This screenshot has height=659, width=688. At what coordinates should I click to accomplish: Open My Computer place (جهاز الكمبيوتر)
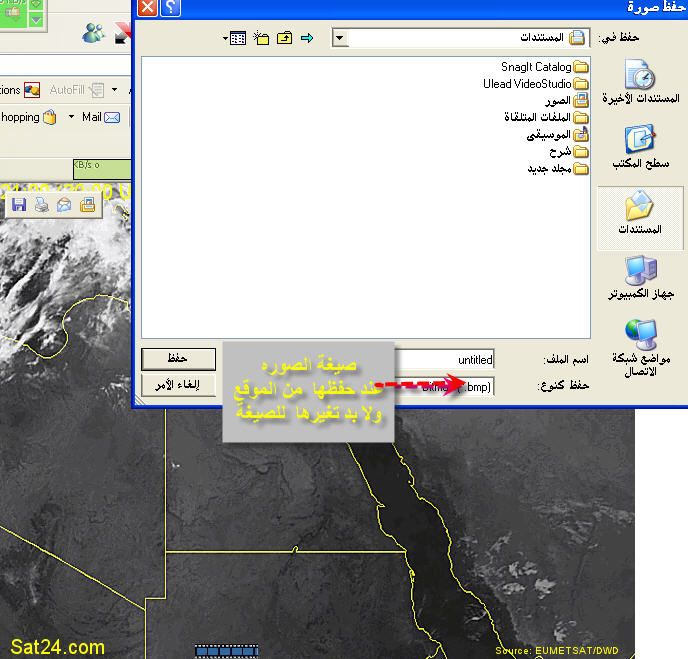pos(640,277)
